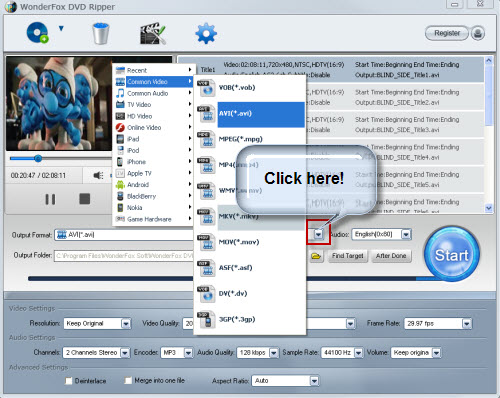Choose iPad device category

153,139
